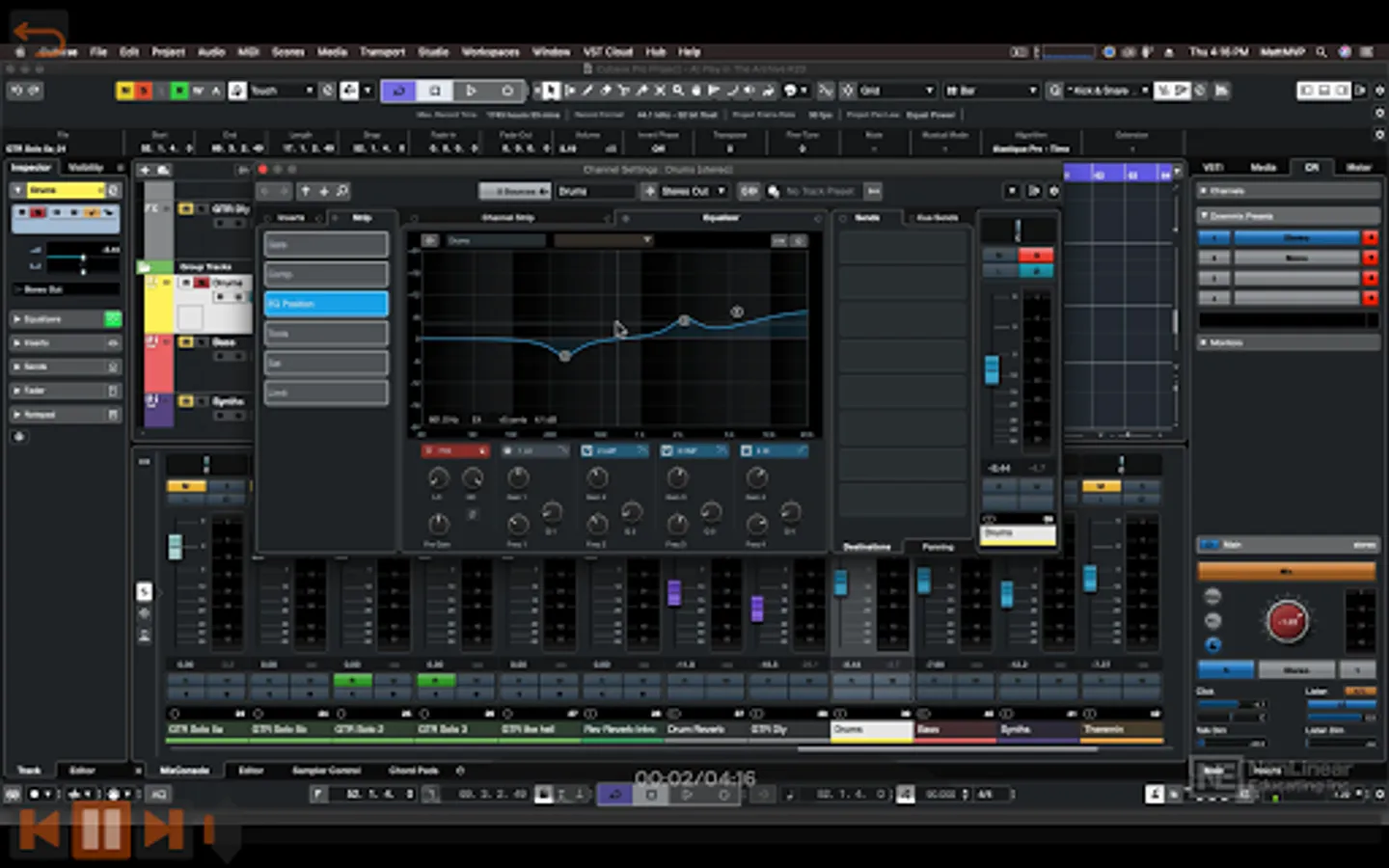Open the Spotlight search in menu bar
Screen dimensions: 1389x868
1321,52
